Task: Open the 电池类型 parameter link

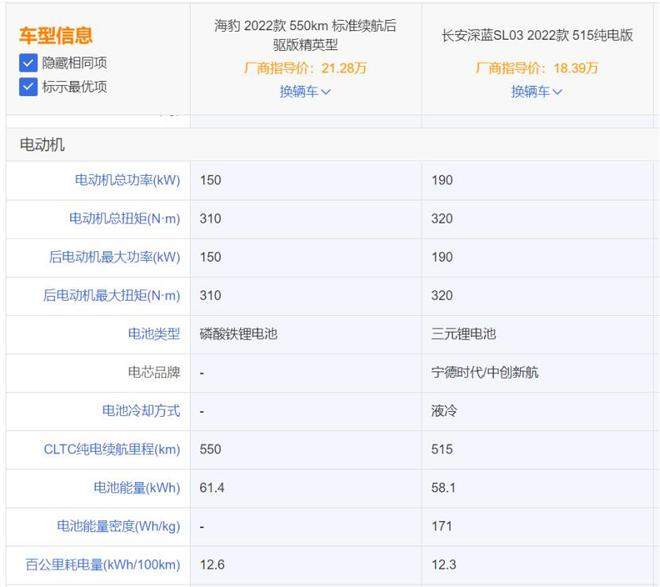Action: point(154,334)
